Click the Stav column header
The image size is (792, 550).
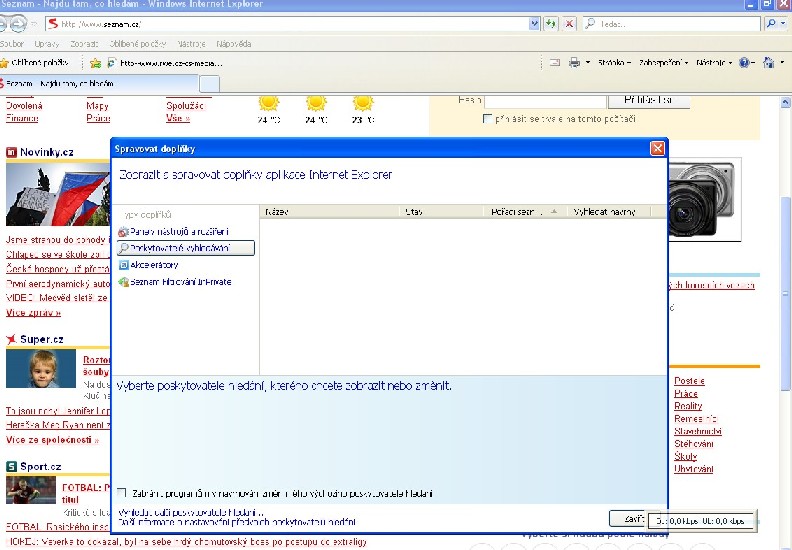click(441, 212)
